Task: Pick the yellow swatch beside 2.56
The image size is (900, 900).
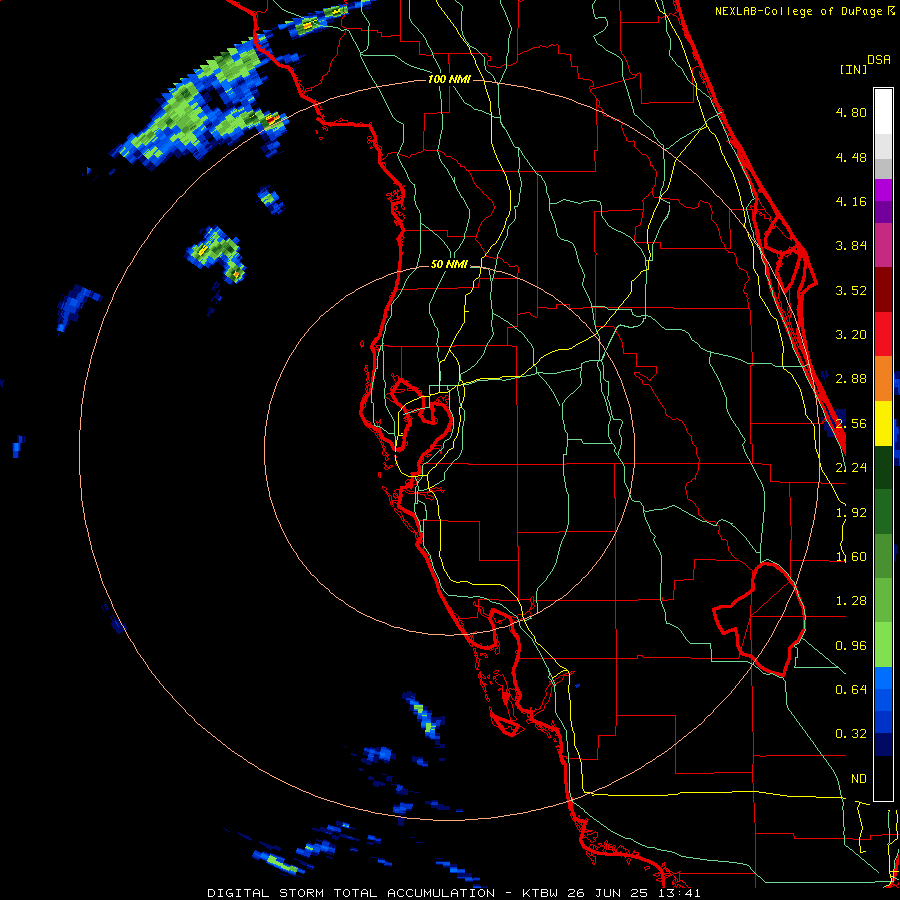Action: (883, 423)
